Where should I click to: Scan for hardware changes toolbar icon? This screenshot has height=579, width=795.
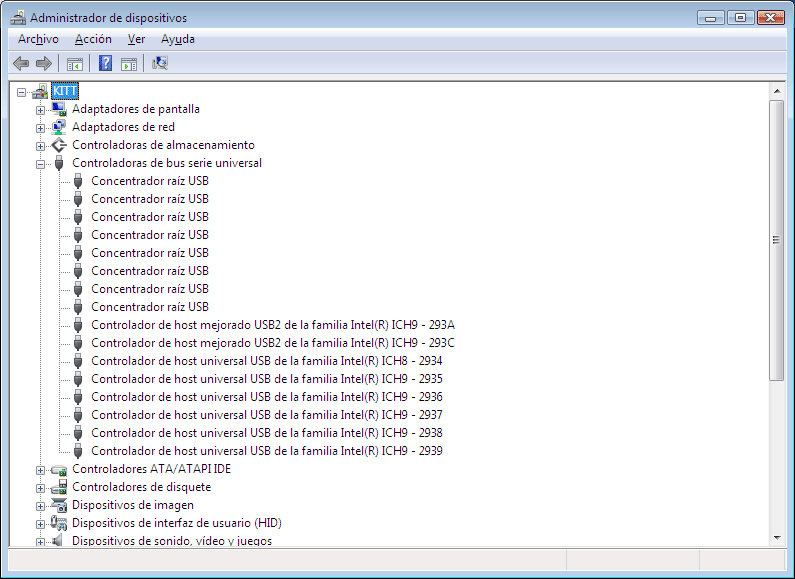click(x=160, y=63)
